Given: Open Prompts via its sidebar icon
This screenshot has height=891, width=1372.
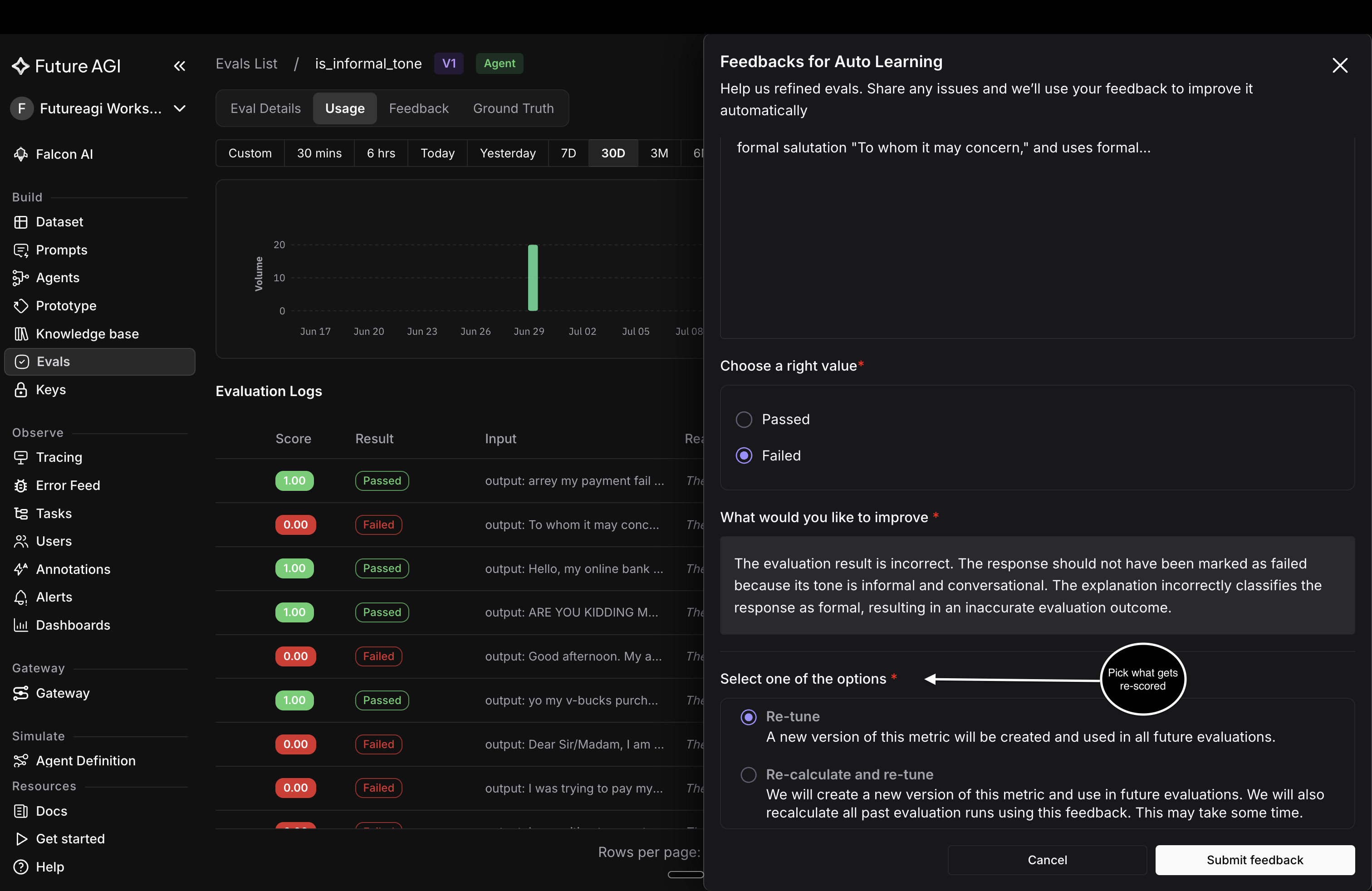Looking at the screenshot, I should pyautogui.click(x=21, y=250).
